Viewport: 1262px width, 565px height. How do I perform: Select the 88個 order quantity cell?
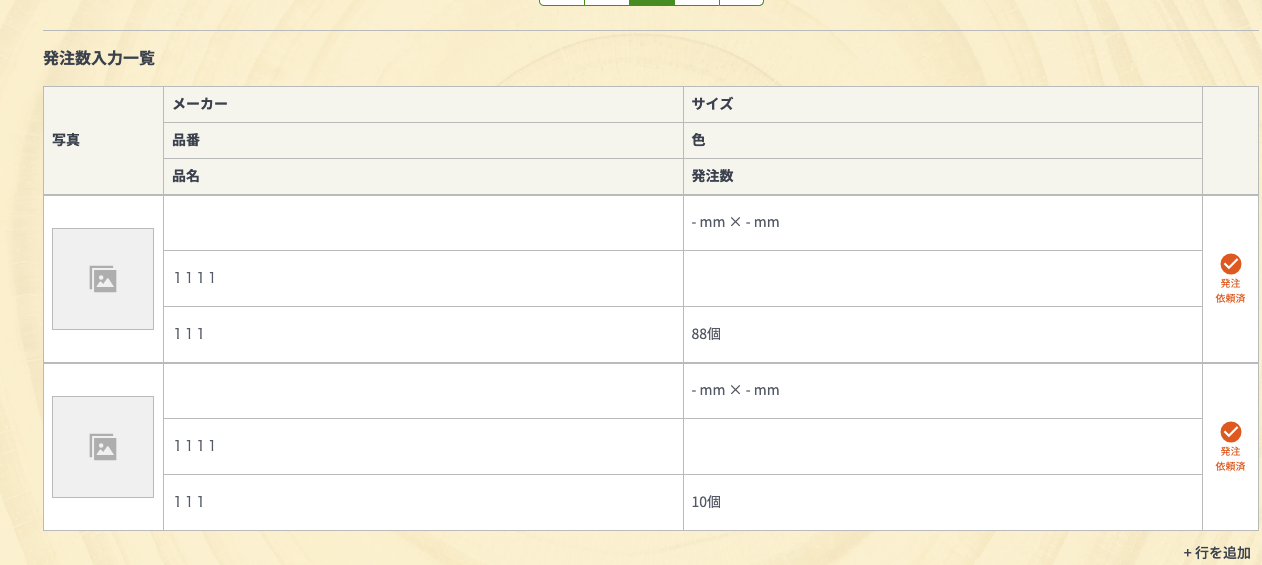coord(943,334)
